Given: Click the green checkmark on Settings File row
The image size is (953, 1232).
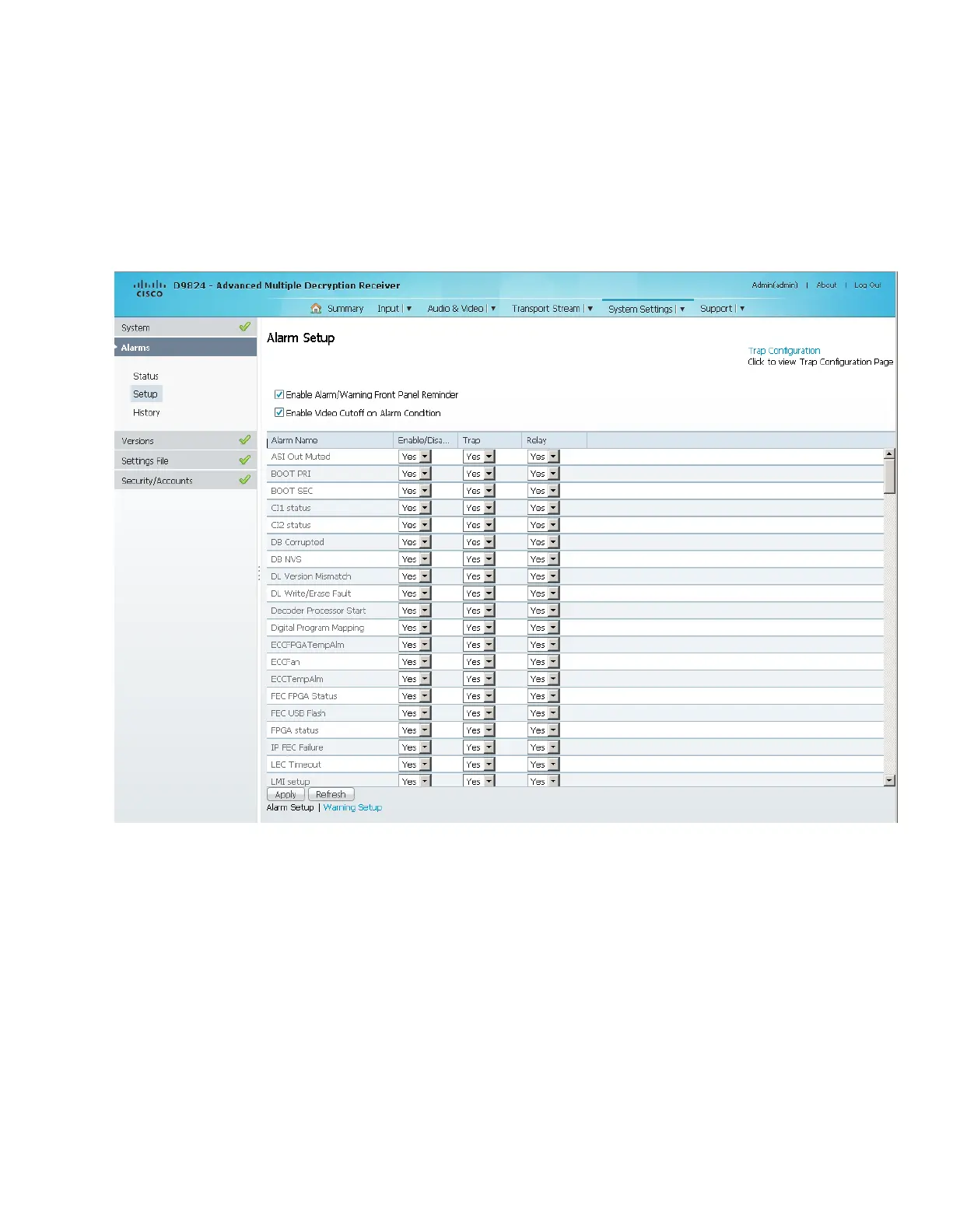Looking at the screenshot, I should 244,460.
